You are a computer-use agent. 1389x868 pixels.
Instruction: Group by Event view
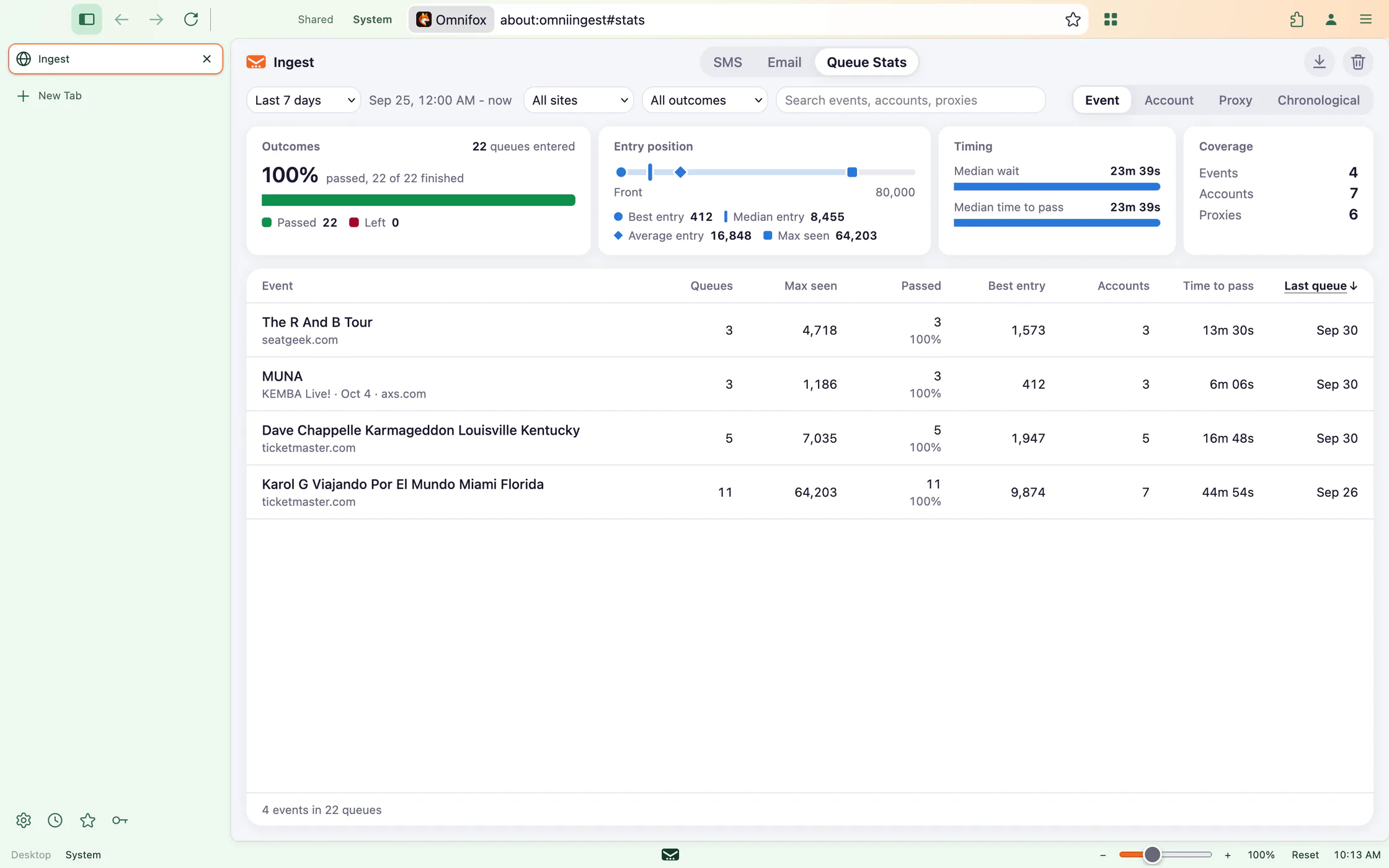pos(1102,100)
